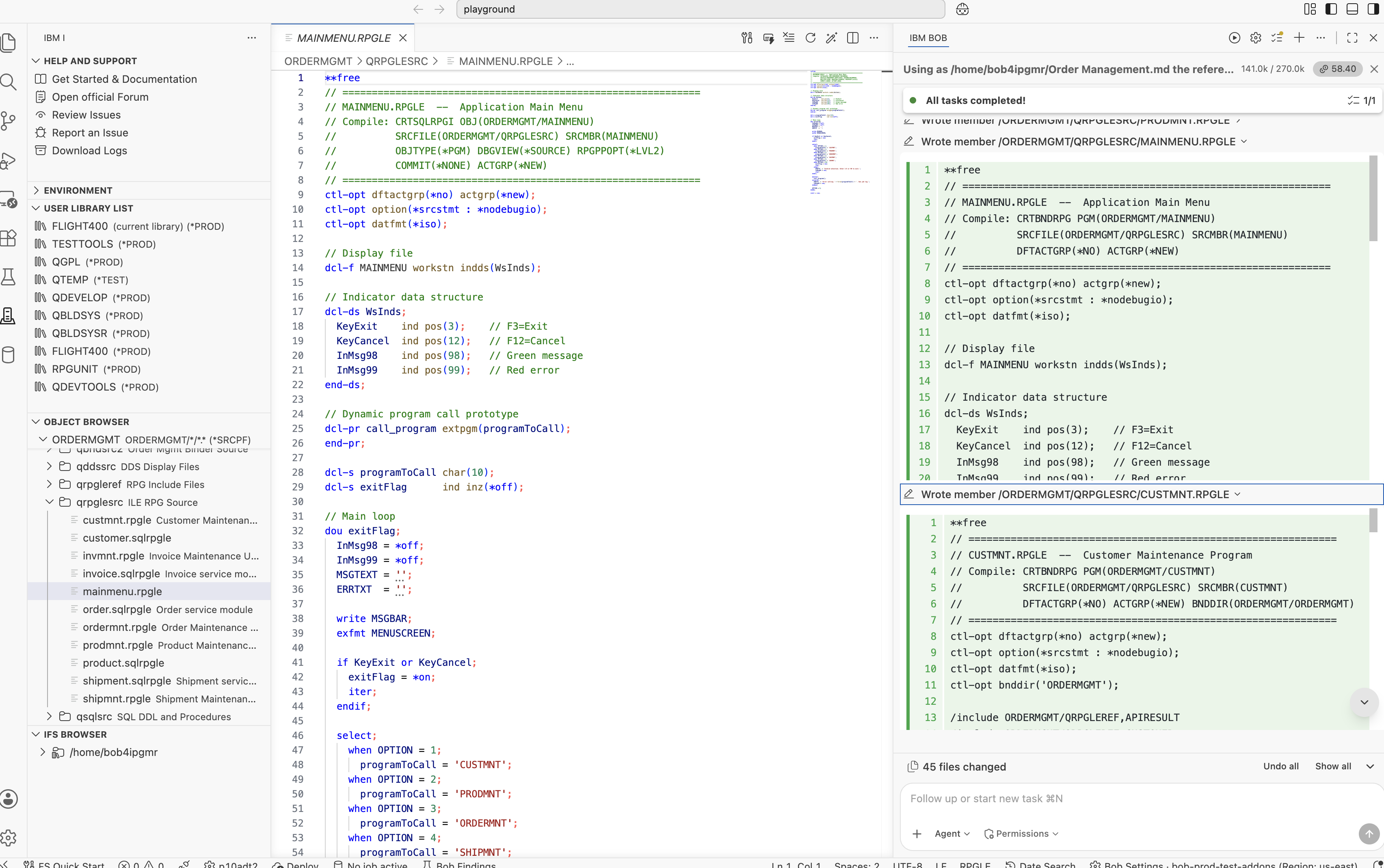Toggle the secondary sidebar visibility

click(1373, 9)
